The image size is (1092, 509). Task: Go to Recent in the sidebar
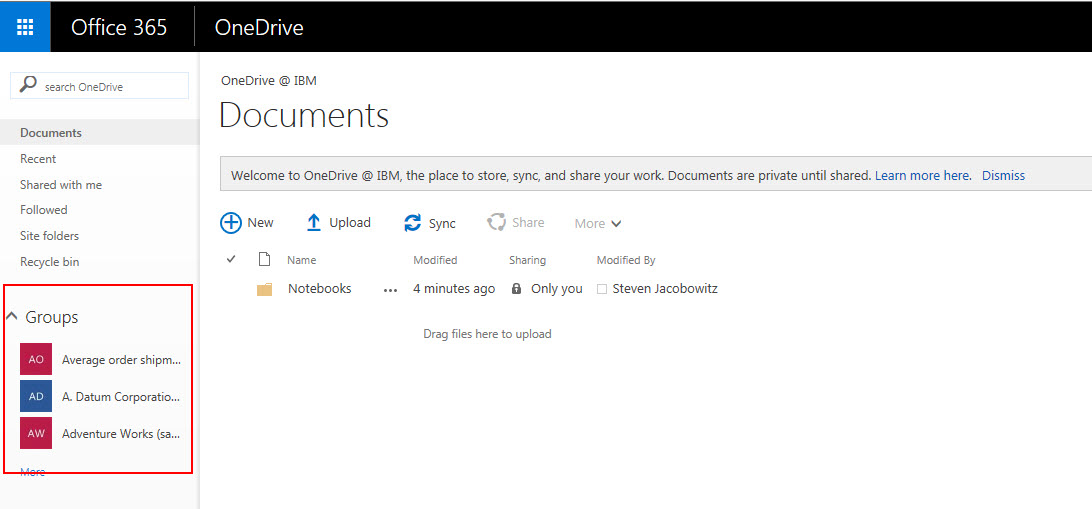coord(38,159)
